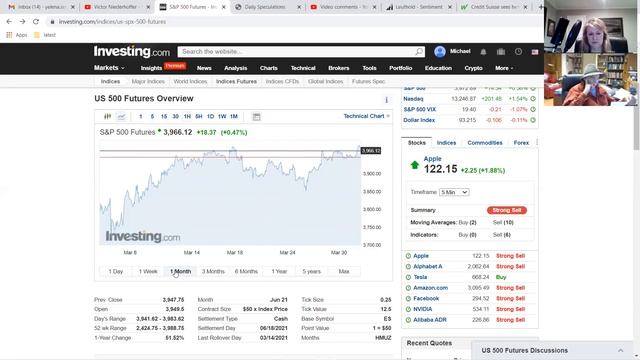Select the 15 minute chart interval
640x360 pixels.
(x=164, y=117)
